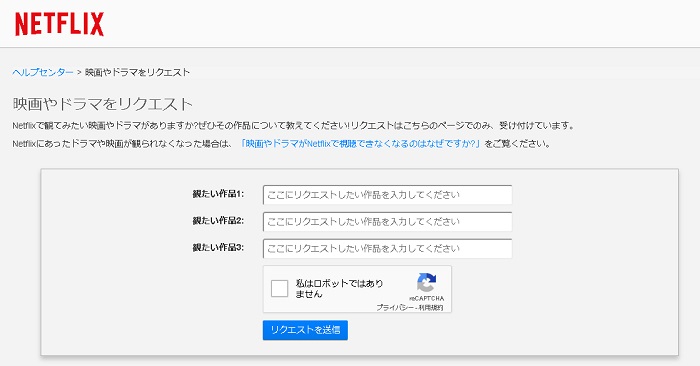
Task: Open the reCAPTCHA プライバシー link
Action: pos(395,308)
